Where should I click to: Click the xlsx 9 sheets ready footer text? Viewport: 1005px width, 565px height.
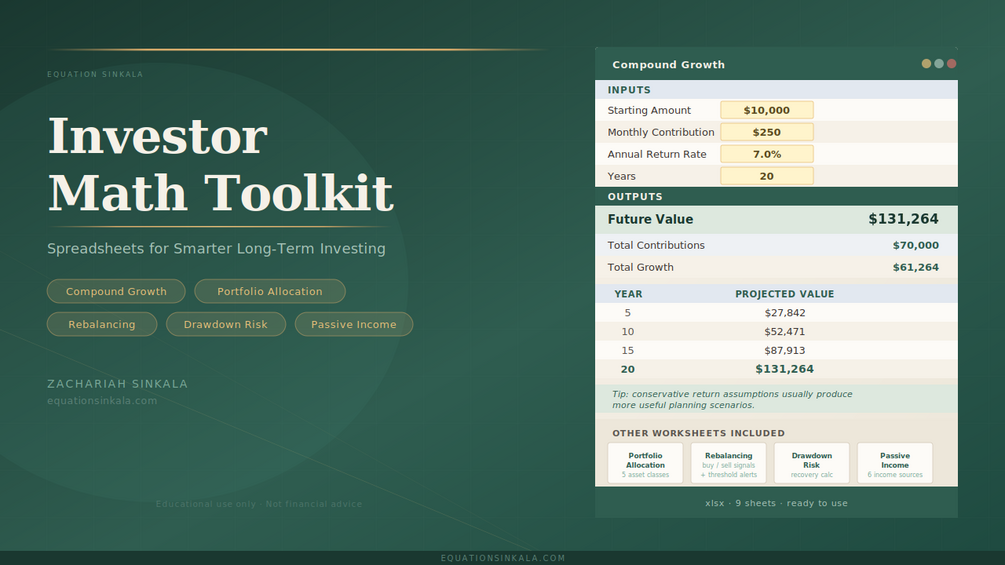pyautogui.click(x=776, y=503)
